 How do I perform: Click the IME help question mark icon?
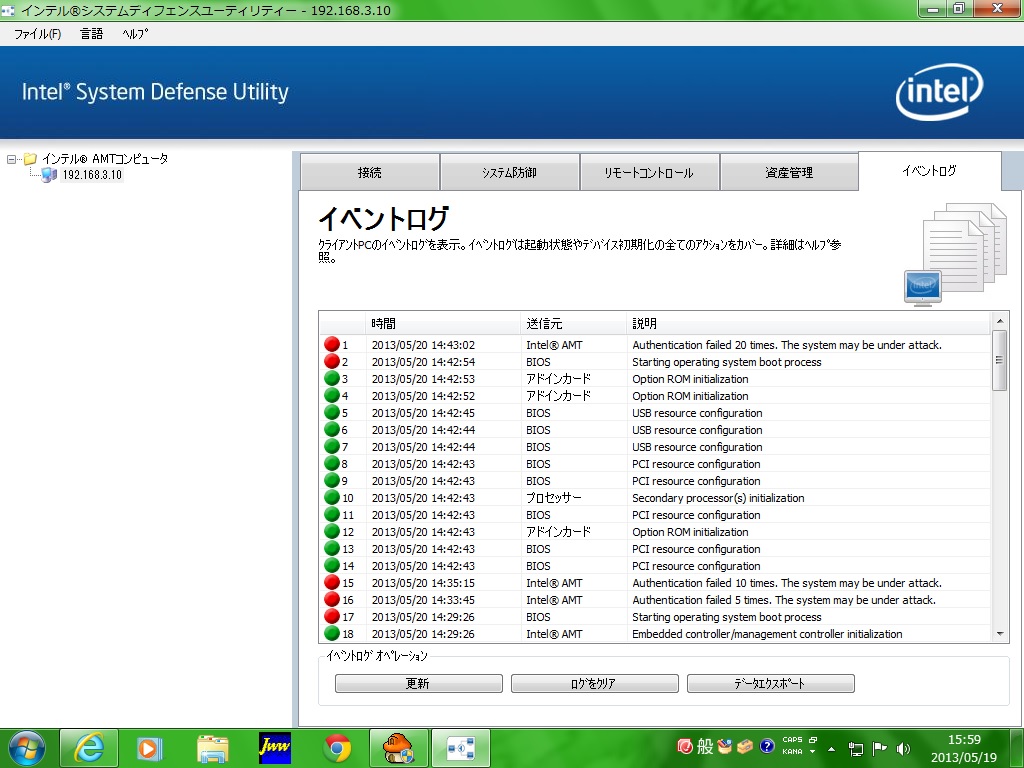point(767,745)
